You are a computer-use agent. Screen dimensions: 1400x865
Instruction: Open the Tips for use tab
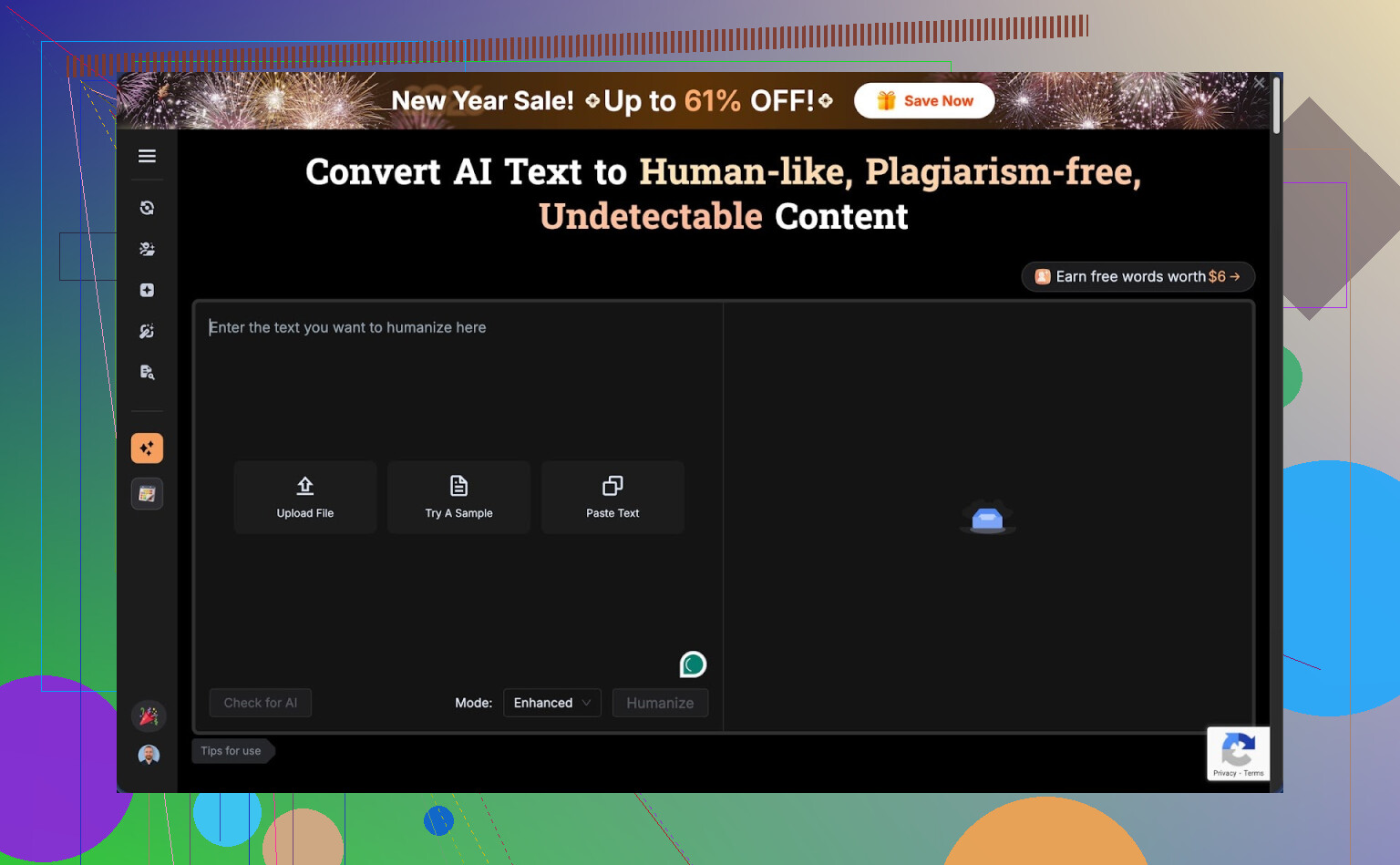click(x=232, y=751)
